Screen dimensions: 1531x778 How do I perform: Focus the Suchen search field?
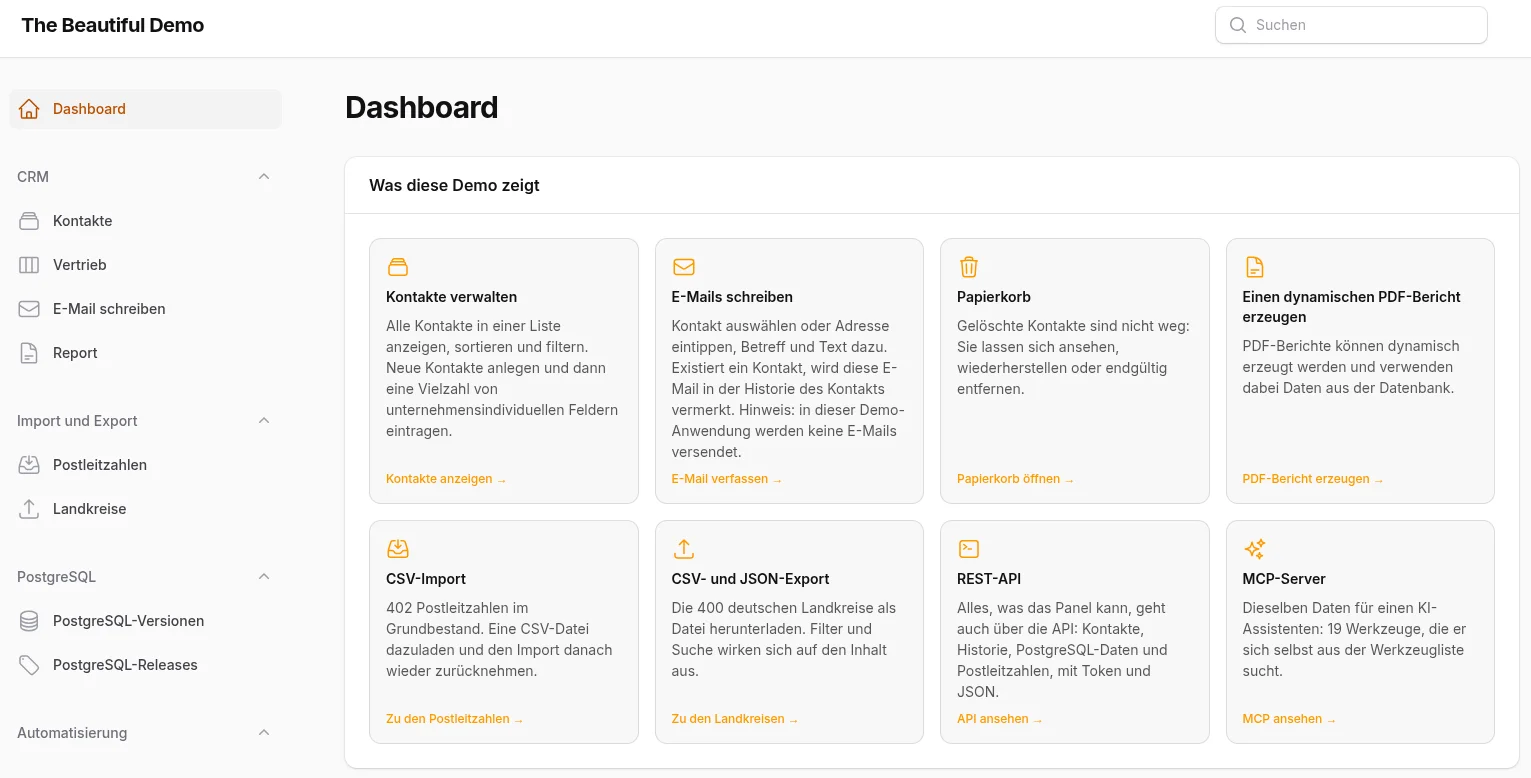(x=1351, y=25)
